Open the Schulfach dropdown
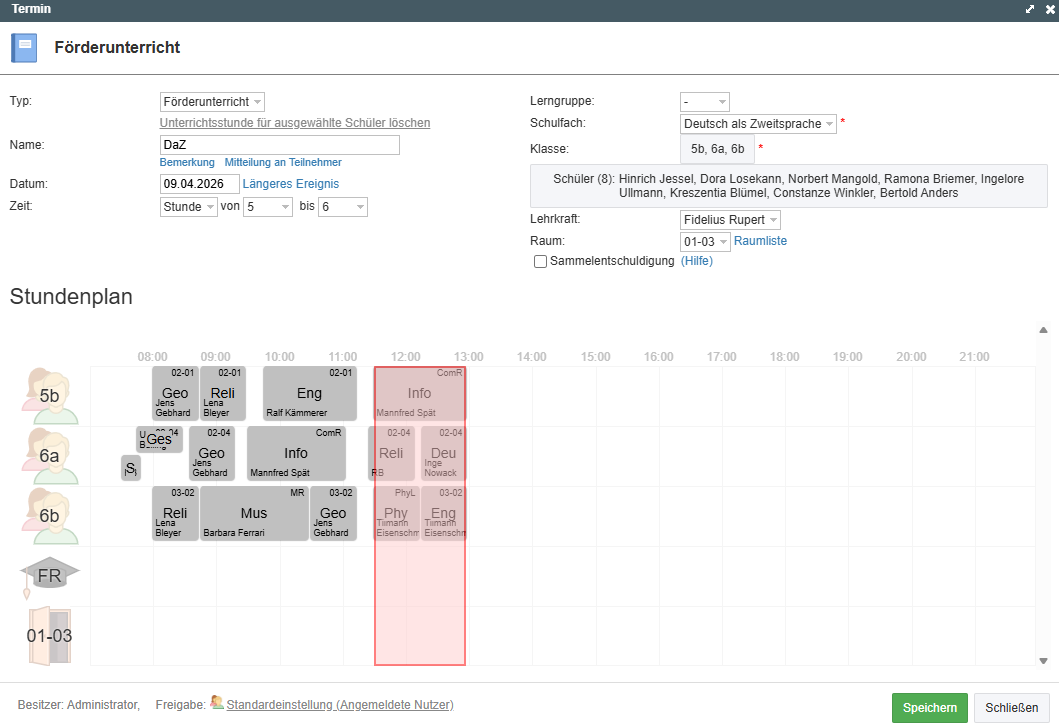1059x727 pixels. tap(757, 124)
